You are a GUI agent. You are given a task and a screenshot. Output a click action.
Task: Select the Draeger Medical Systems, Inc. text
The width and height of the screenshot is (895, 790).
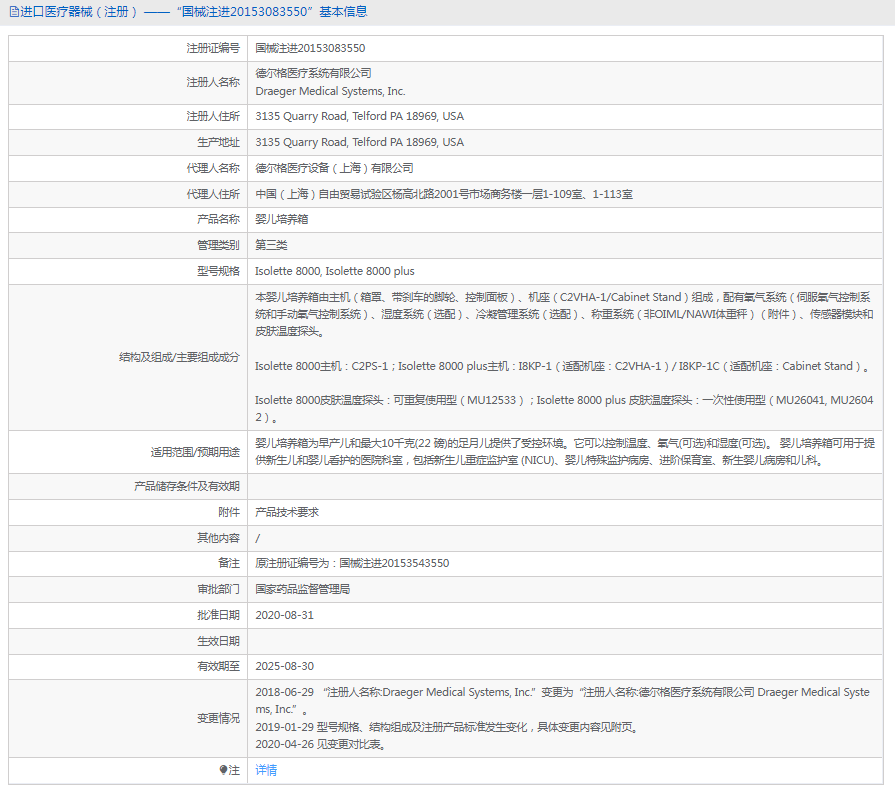point(330,91)
